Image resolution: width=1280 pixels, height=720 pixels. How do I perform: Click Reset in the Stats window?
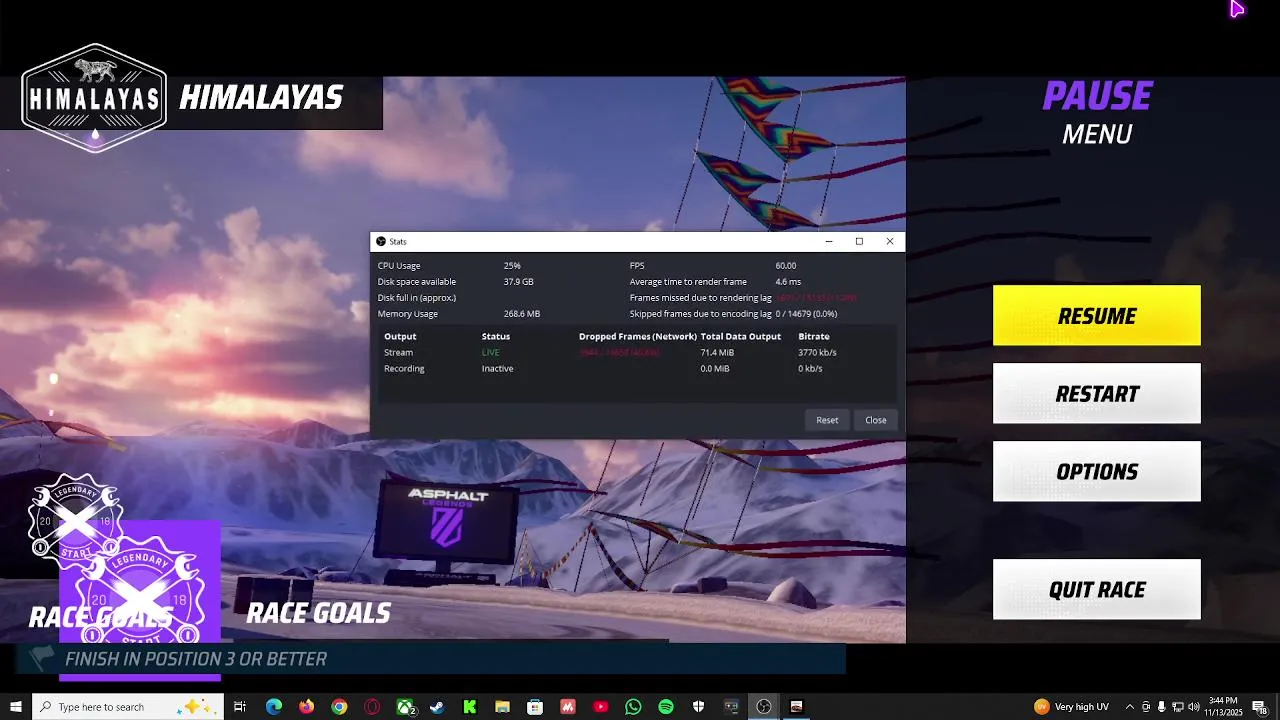tap(827, 420)
